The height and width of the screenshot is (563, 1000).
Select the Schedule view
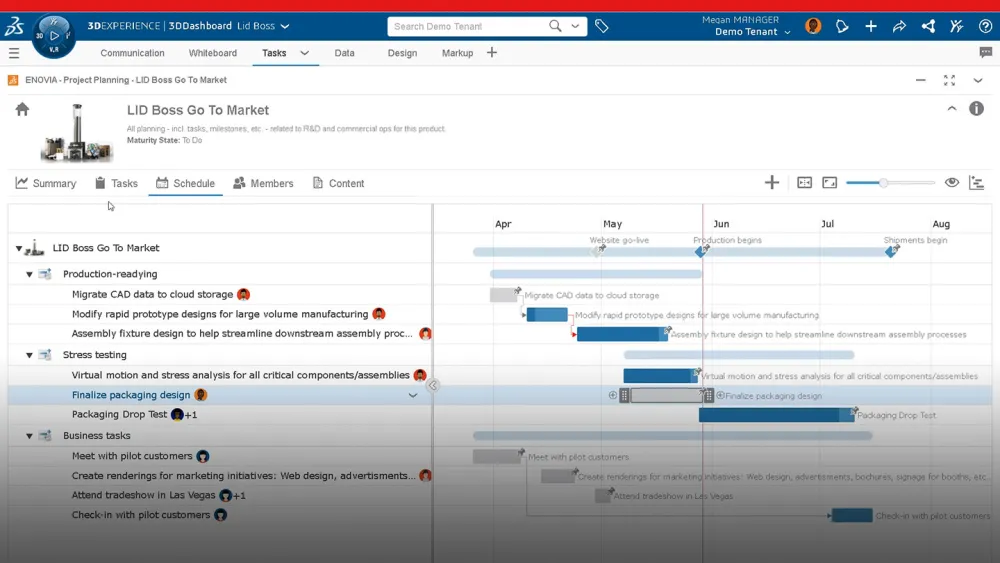pyautogui.click(x=185, y=183)
